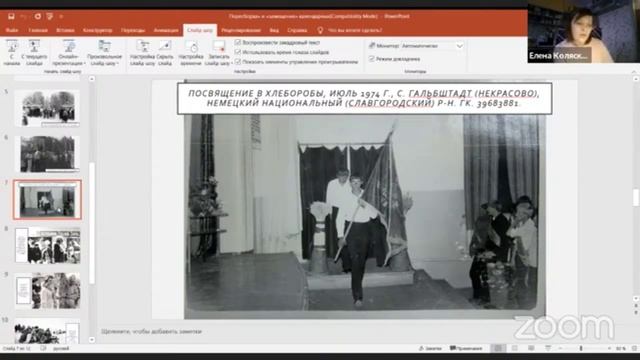The width and height of the screenshot is (640, 360).
Task: Start show from current slide (С текущего слайда)
Action: click(x=34, y=52)
